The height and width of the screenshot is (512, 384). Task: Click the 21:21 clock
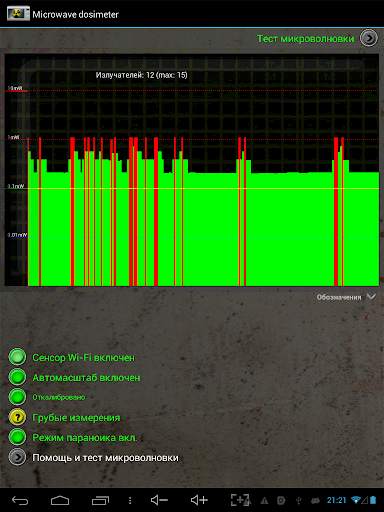337,500
